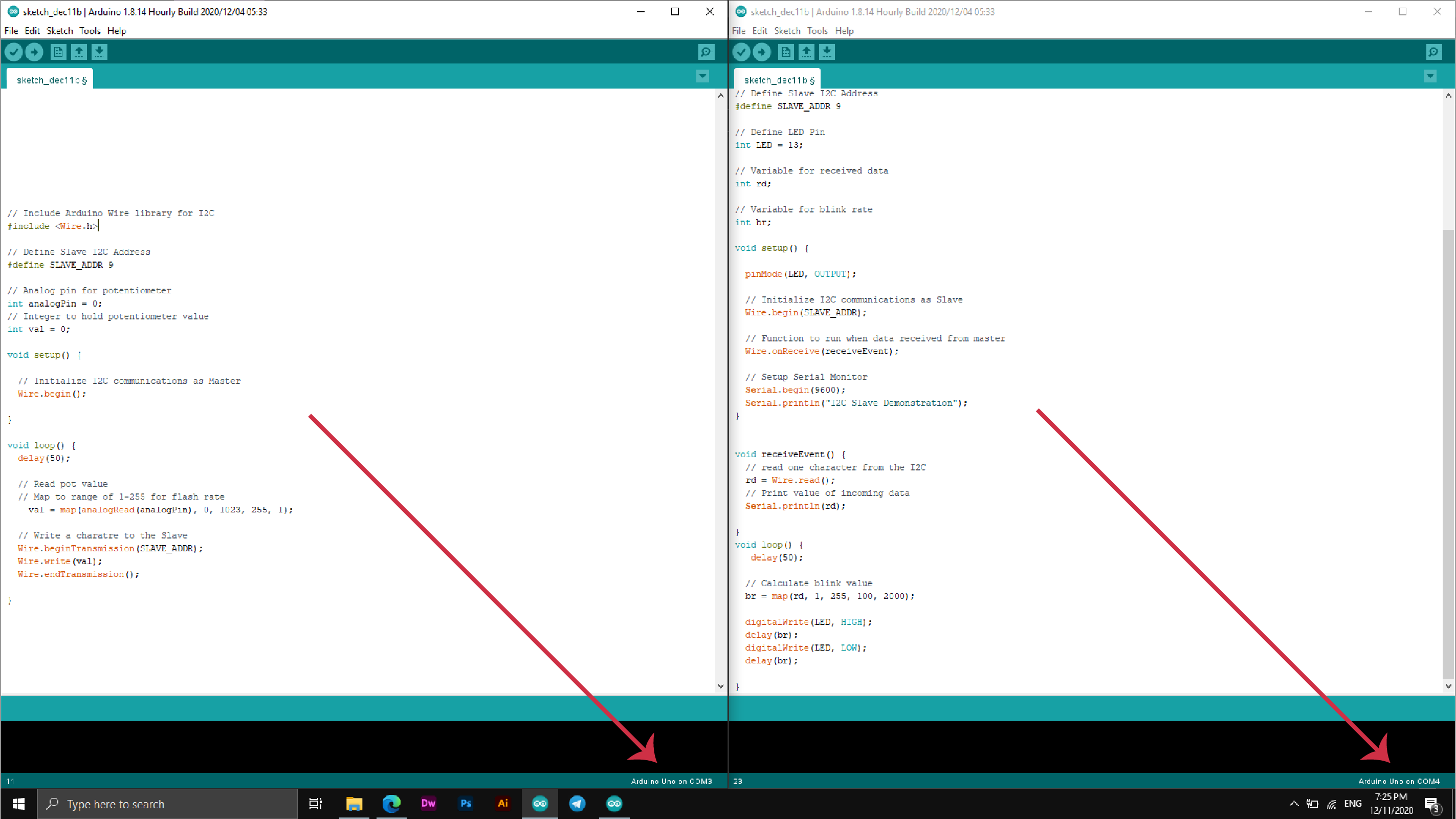Click Open sketch icon in right window
1456x819 pixels.
(x=806, y=52)
